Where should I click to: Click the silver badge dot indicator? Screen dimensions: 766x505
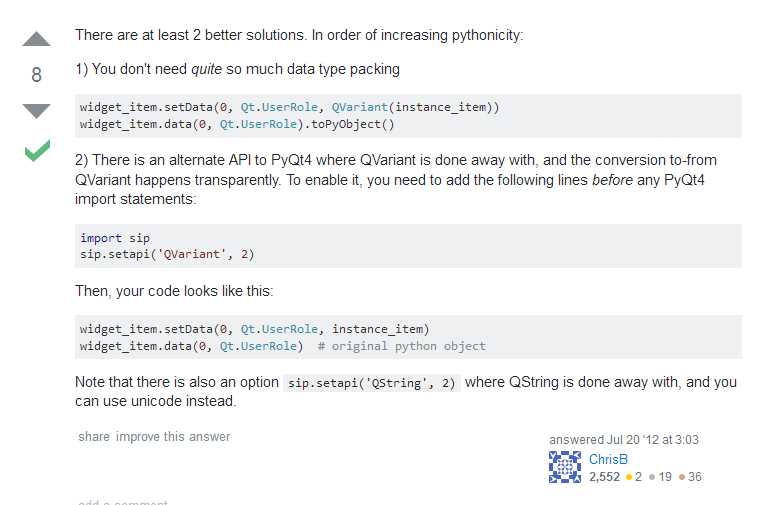tap(652, 477)
